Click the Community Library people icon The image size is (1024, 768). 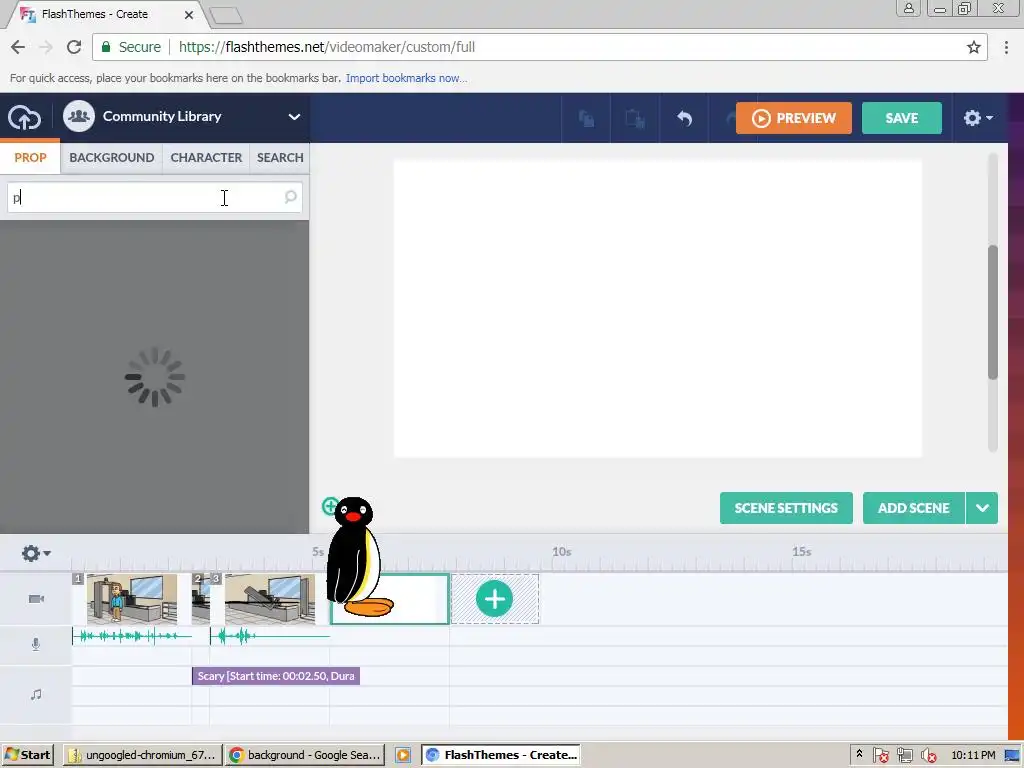point(79,116)
